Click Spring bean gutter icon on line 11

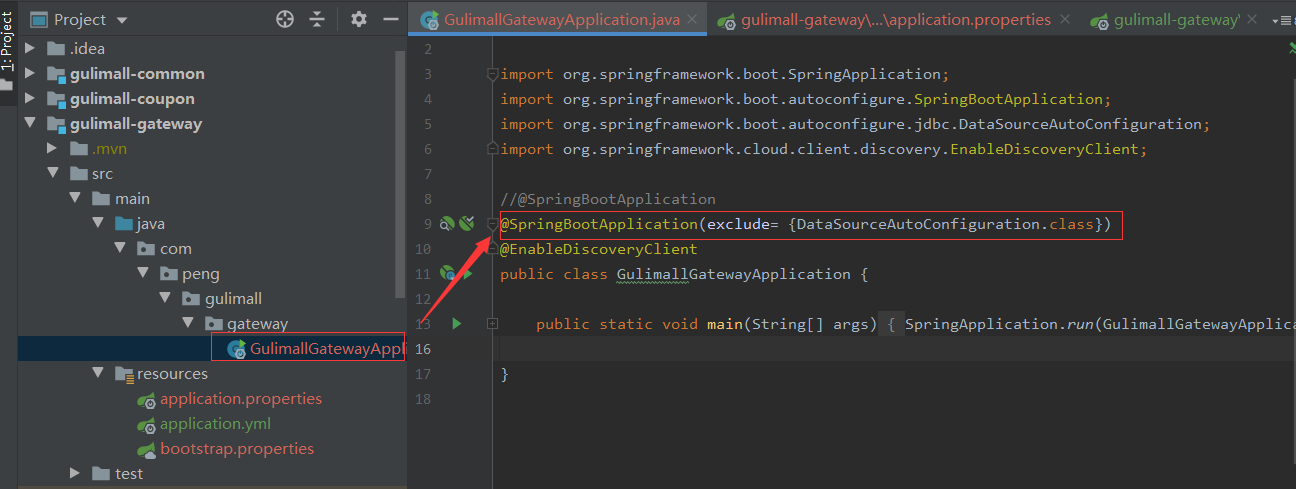pyautogui.click(x=447, y=273)
